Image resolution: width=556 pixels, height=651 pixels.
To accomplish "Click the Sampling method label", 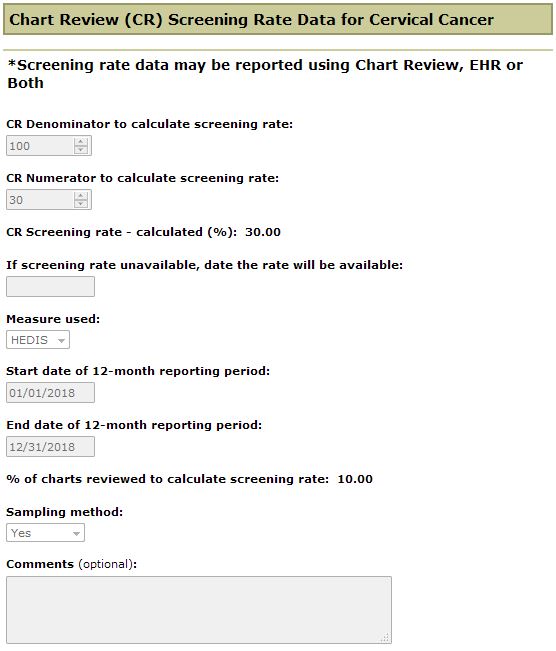I will [64, 512].
